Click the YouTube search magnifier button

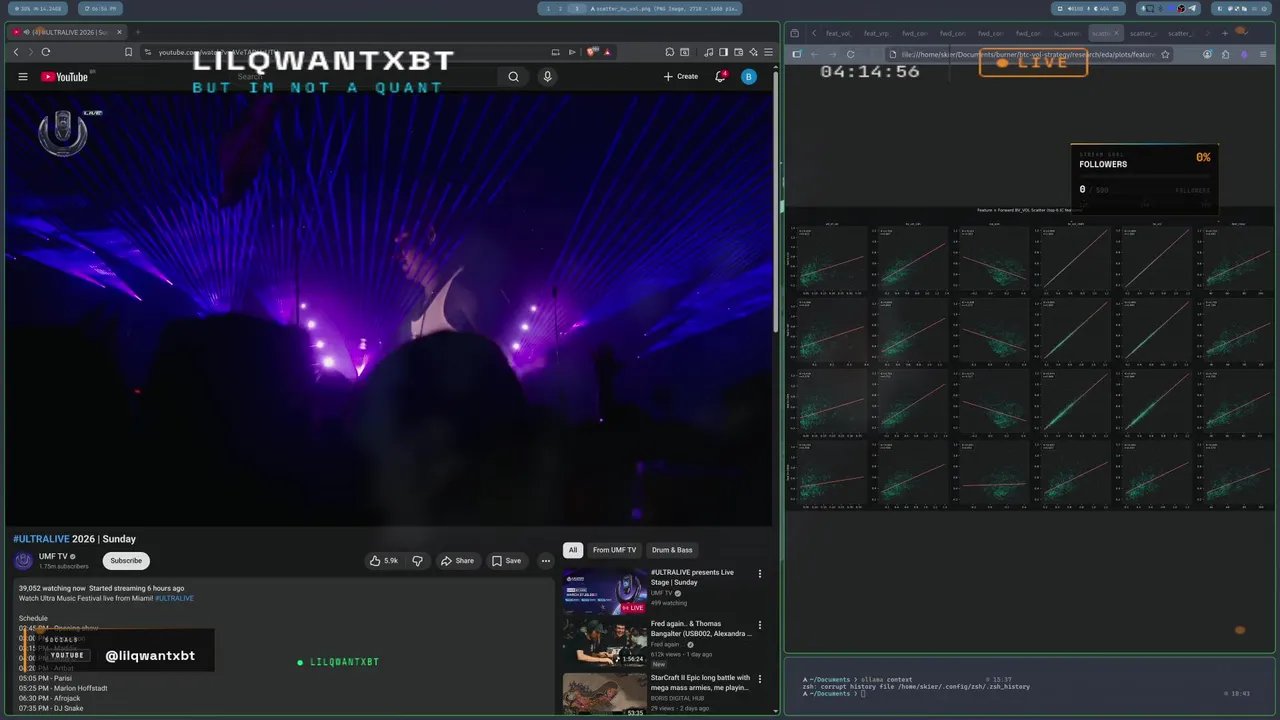(x=513, y=76)
